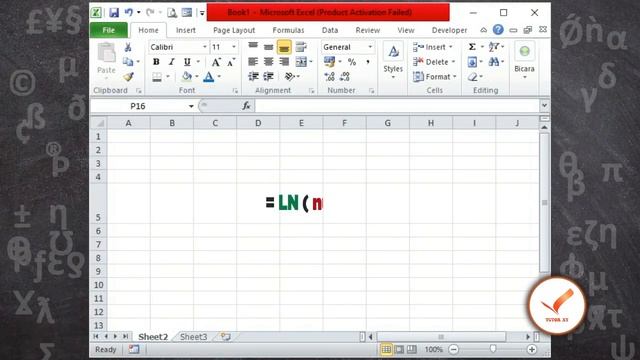Image resolution: width=640 pixels, height=360 pixels.
Task: Toggle underline formatting
Action: pyautogui.click(x=187, y=62)
